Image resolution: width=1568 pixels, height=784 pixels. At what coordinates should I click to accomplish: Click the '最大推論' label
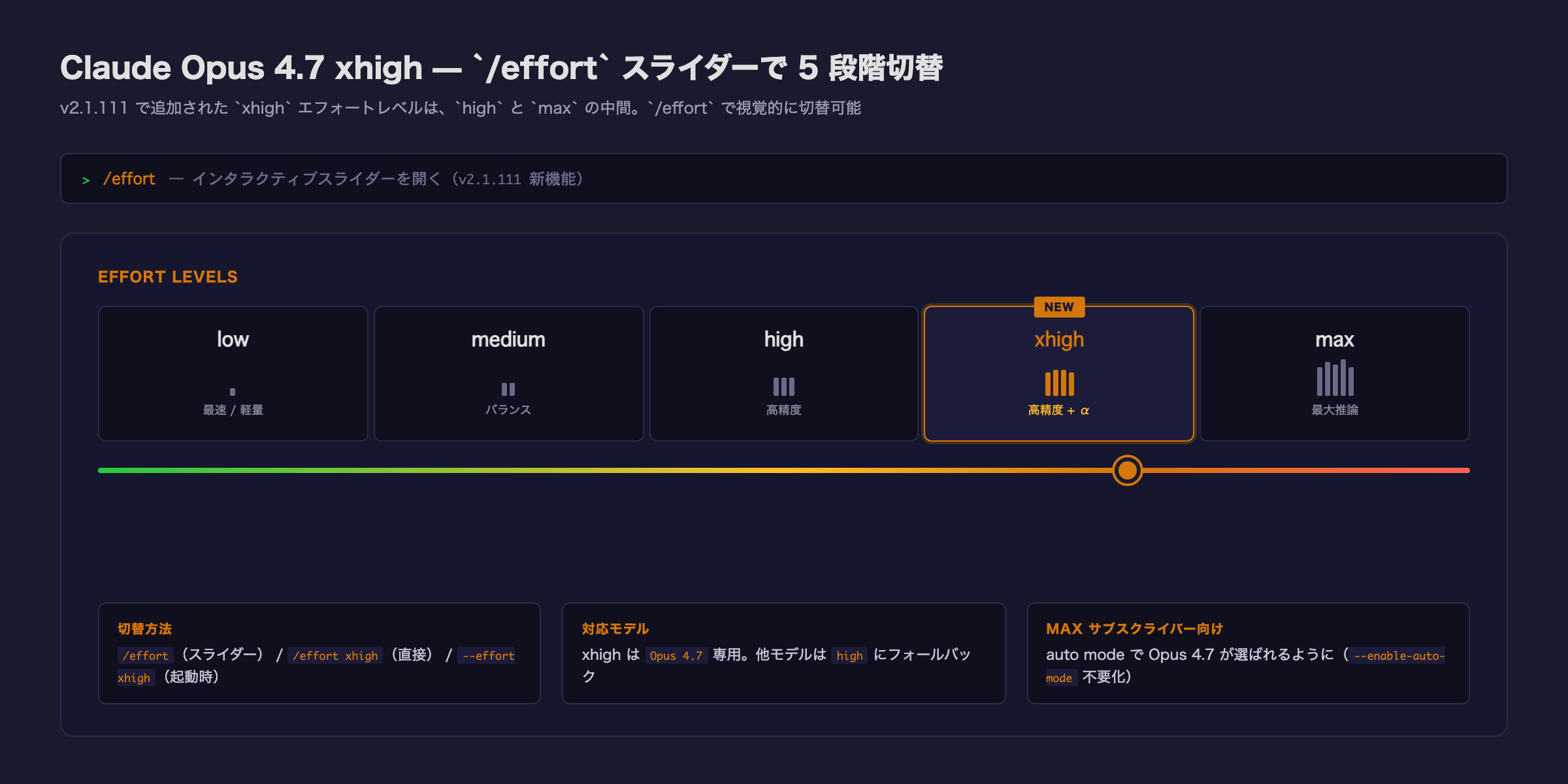[x=1335, y=410]
